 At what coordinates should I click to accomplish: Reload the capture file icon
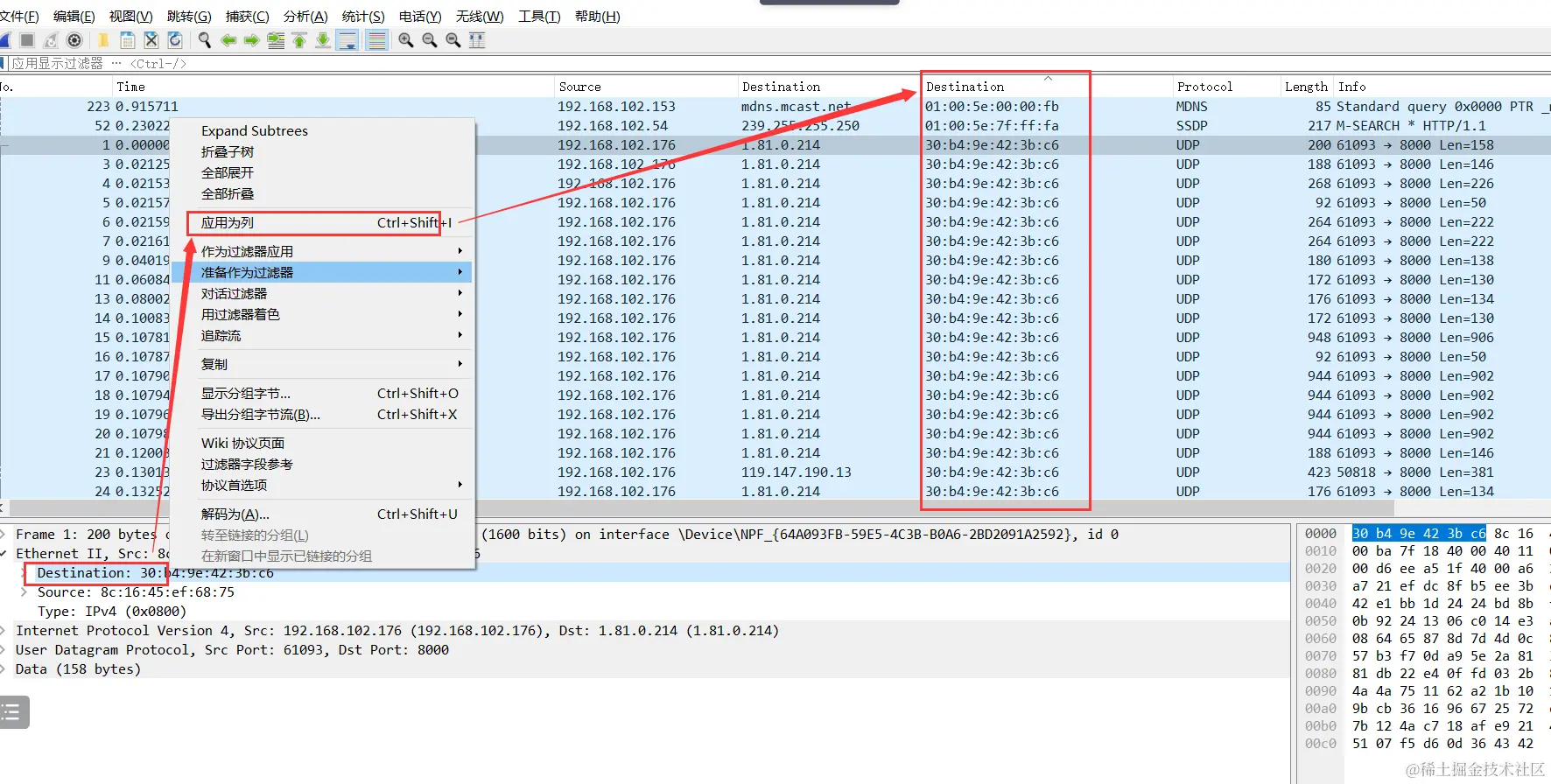click(x=175, y=40)
